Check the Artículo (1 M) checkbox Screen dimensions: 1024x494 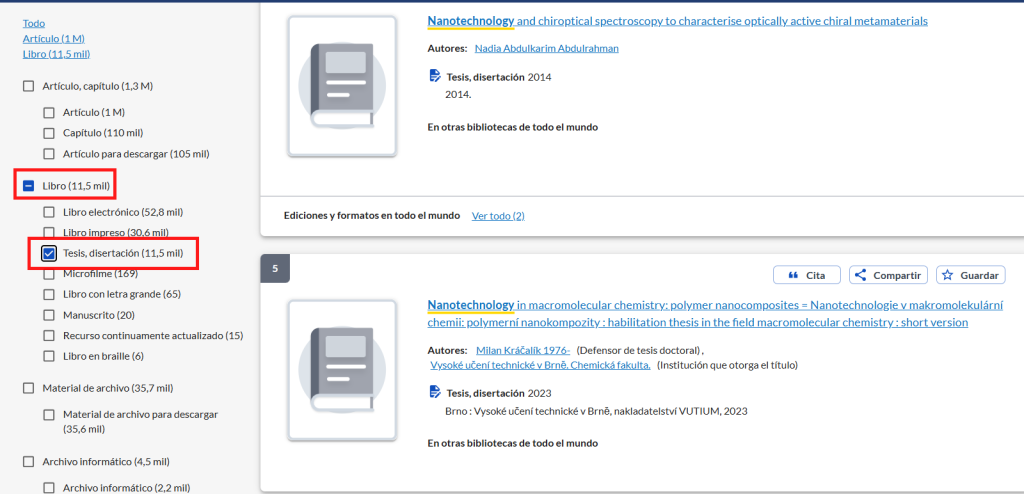coord(49,112)
